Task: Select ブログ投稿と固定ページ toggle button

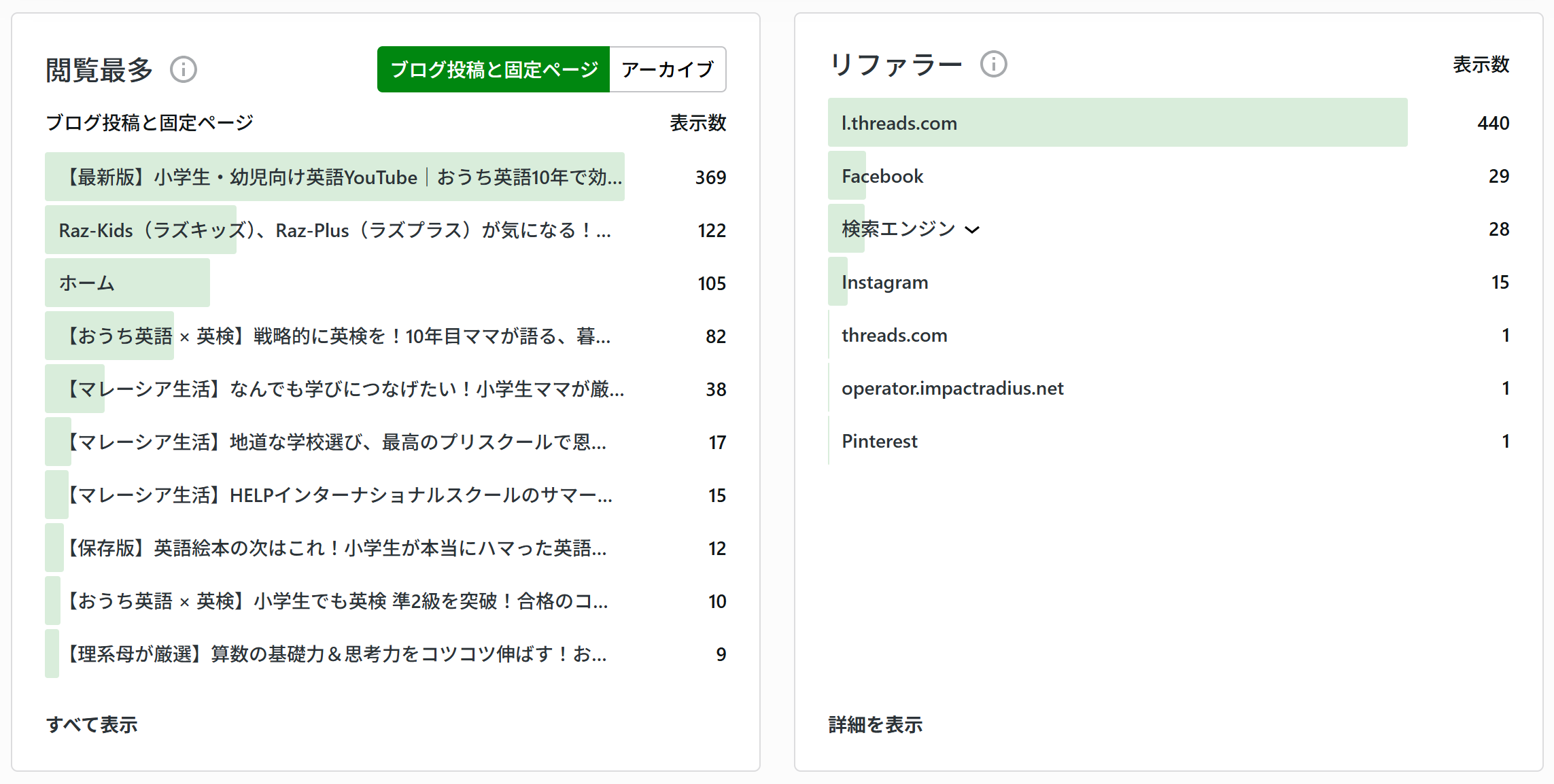Action: tap(494, 69)
